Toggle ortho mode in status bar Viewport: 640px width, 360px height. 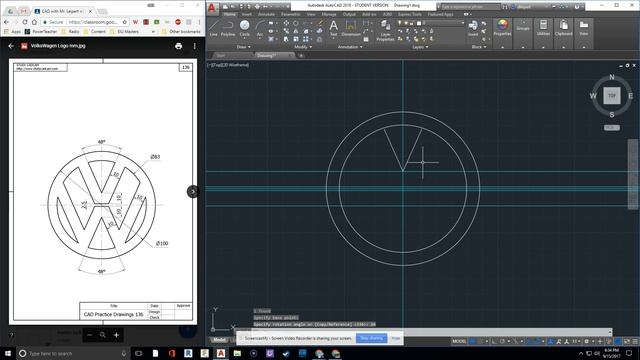click(494, 341)
